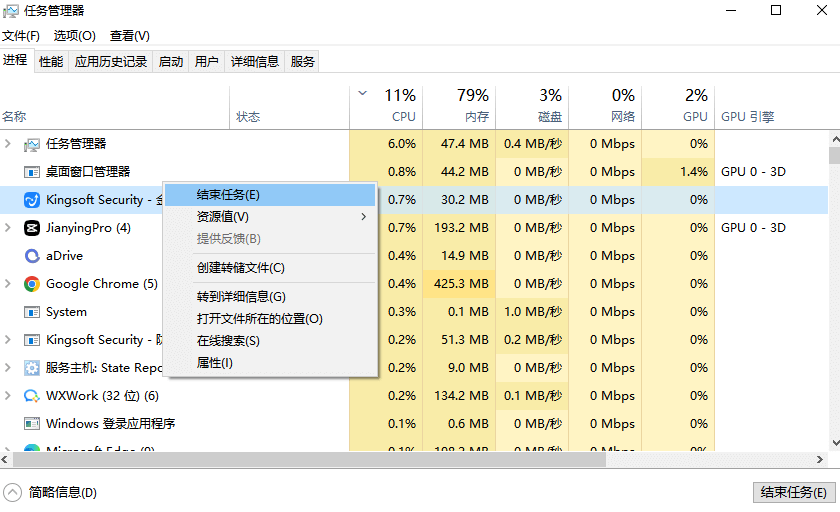Click the WXWork process icon

32,396
